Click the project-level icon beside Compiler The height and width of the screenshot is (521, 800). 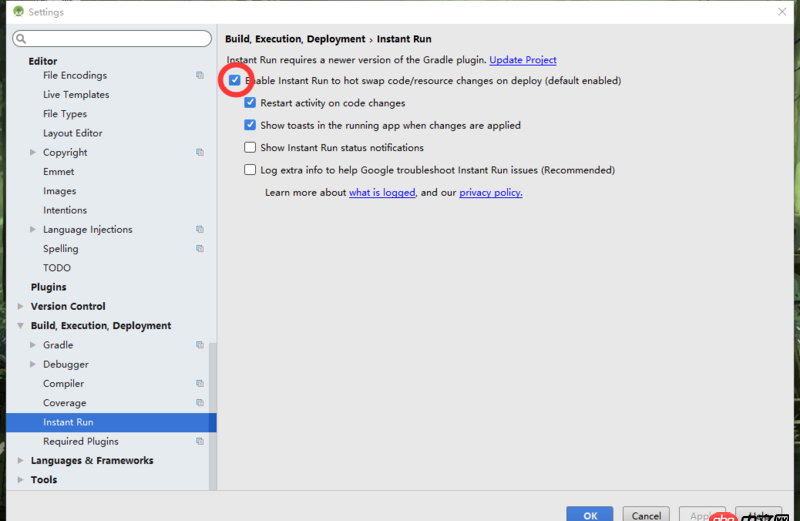(200, 383)
